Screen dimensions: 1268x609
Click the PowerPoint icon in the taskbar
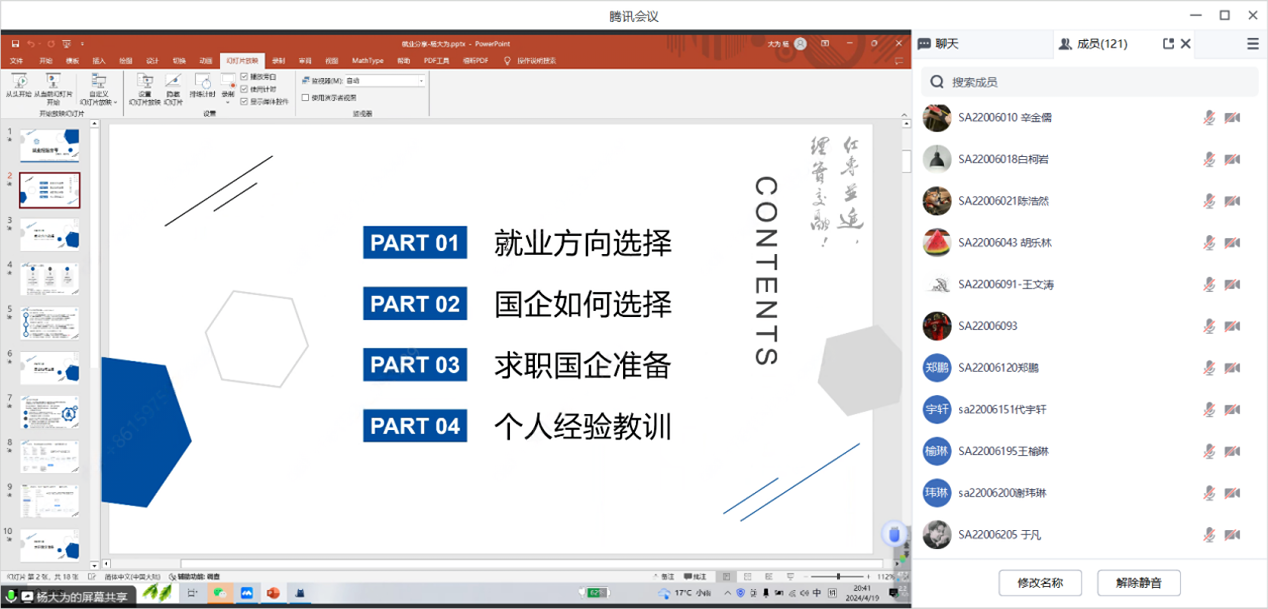point(271,593)
